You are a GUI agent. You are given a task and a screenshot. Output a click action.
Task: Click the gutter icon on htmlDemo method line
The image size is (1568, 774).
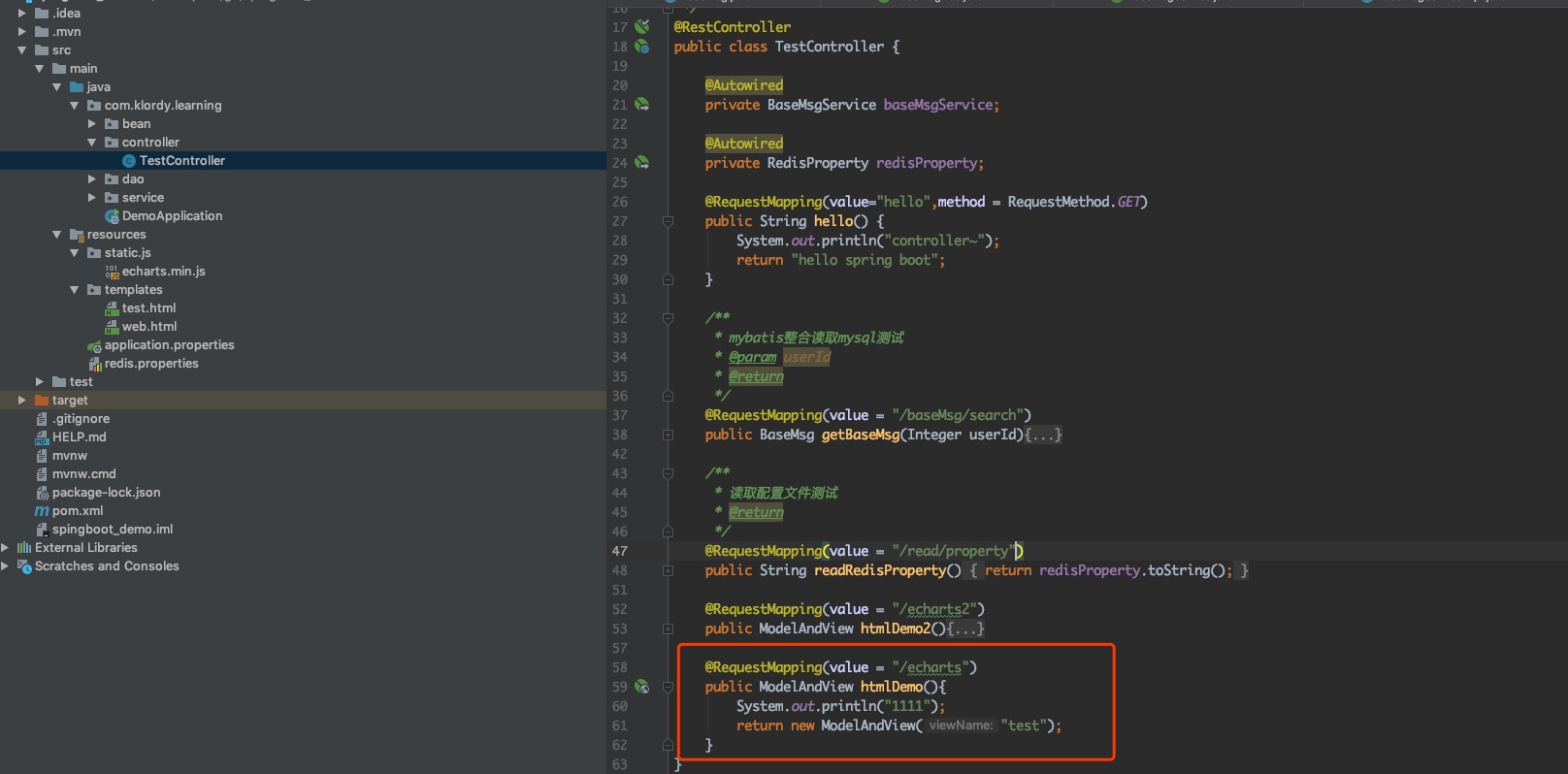tap(641, 687)
